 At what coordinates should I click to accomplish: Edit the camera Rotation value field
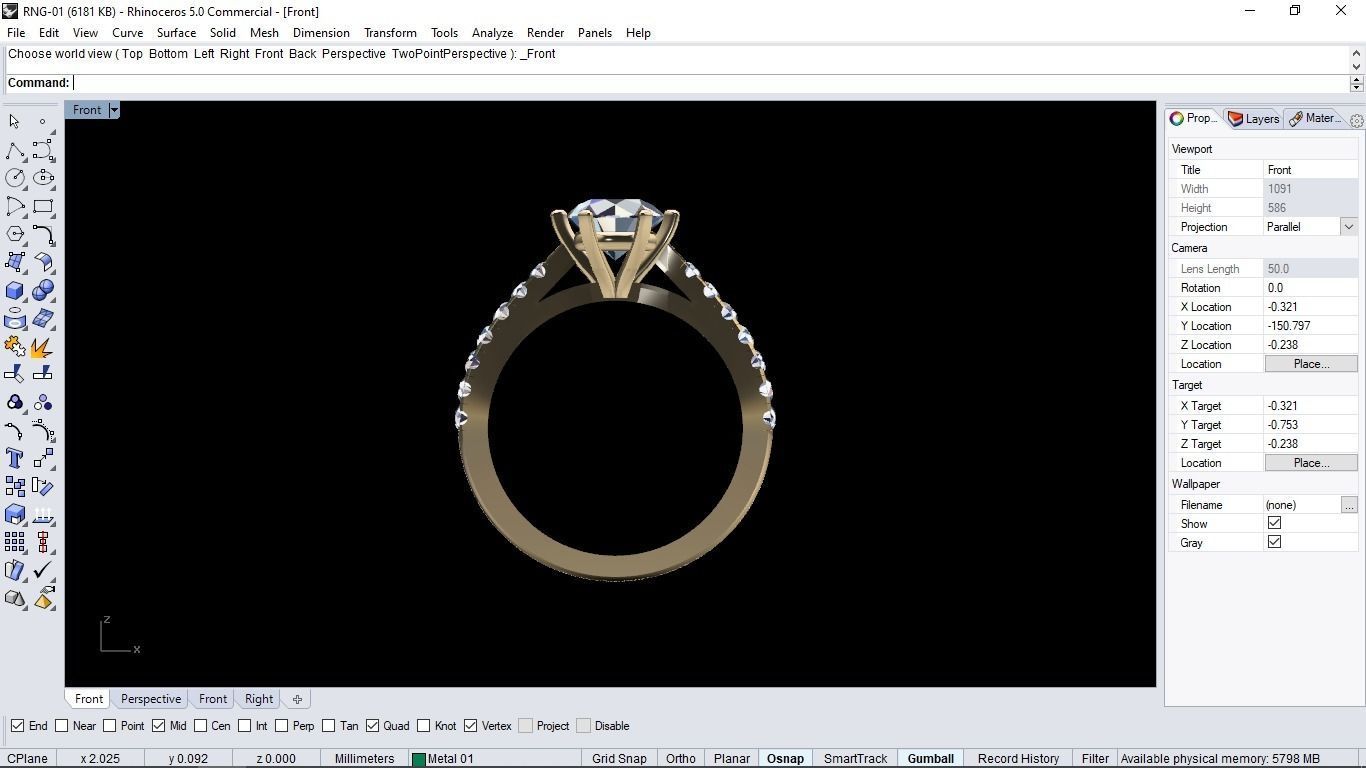tap(1311, 288)
